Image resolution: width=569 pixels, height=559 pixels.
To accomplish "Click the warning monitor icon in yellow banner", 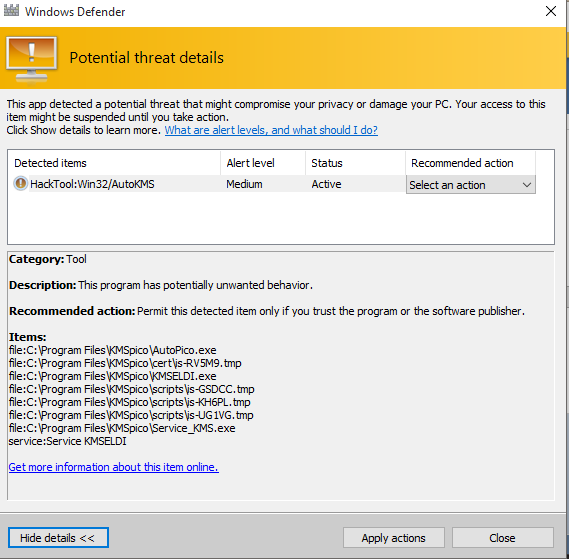I will tap(32, 60).
